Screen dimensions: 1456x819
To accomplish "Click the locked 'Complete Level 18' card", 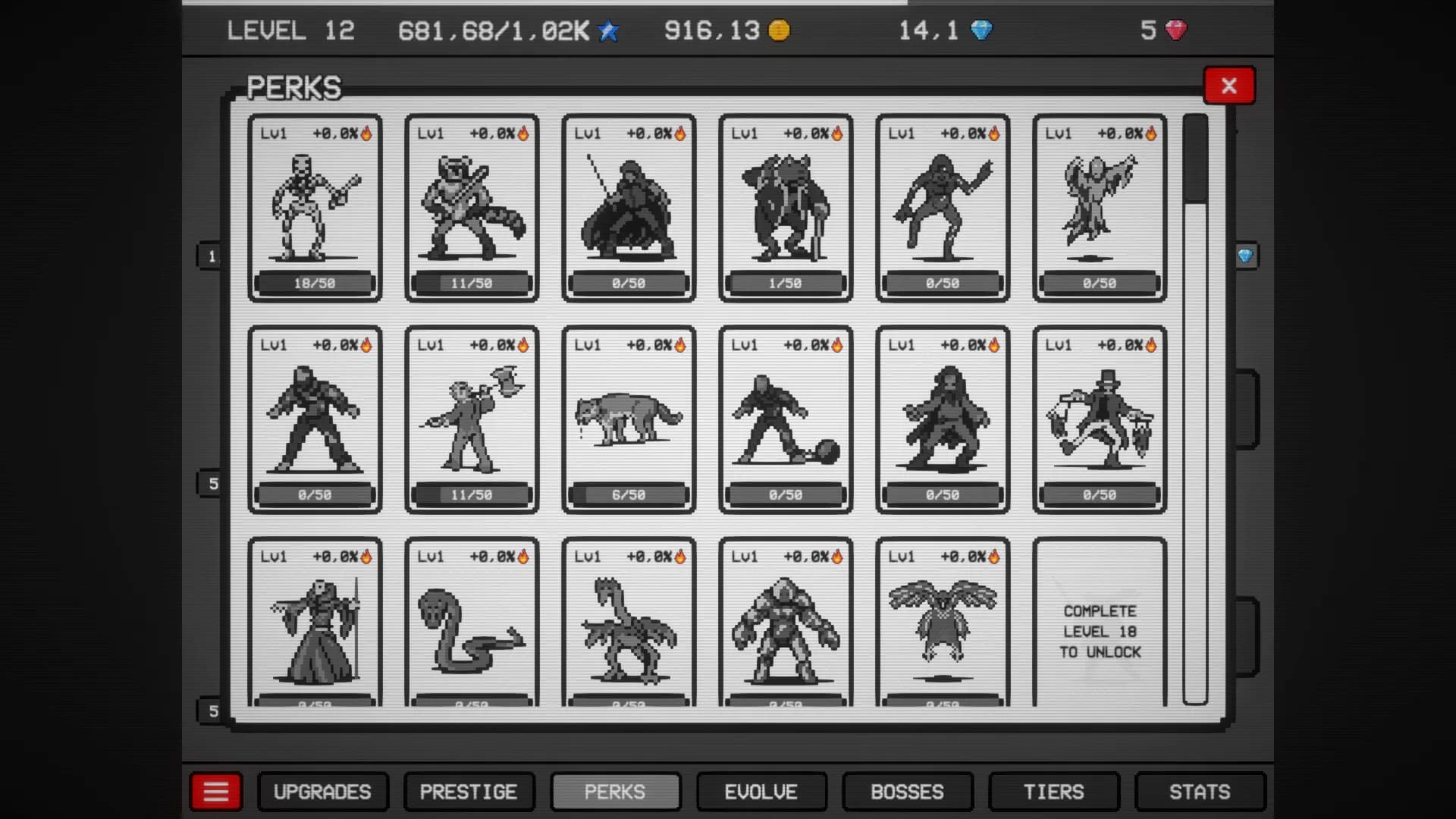I will [x=1100, y=623].
